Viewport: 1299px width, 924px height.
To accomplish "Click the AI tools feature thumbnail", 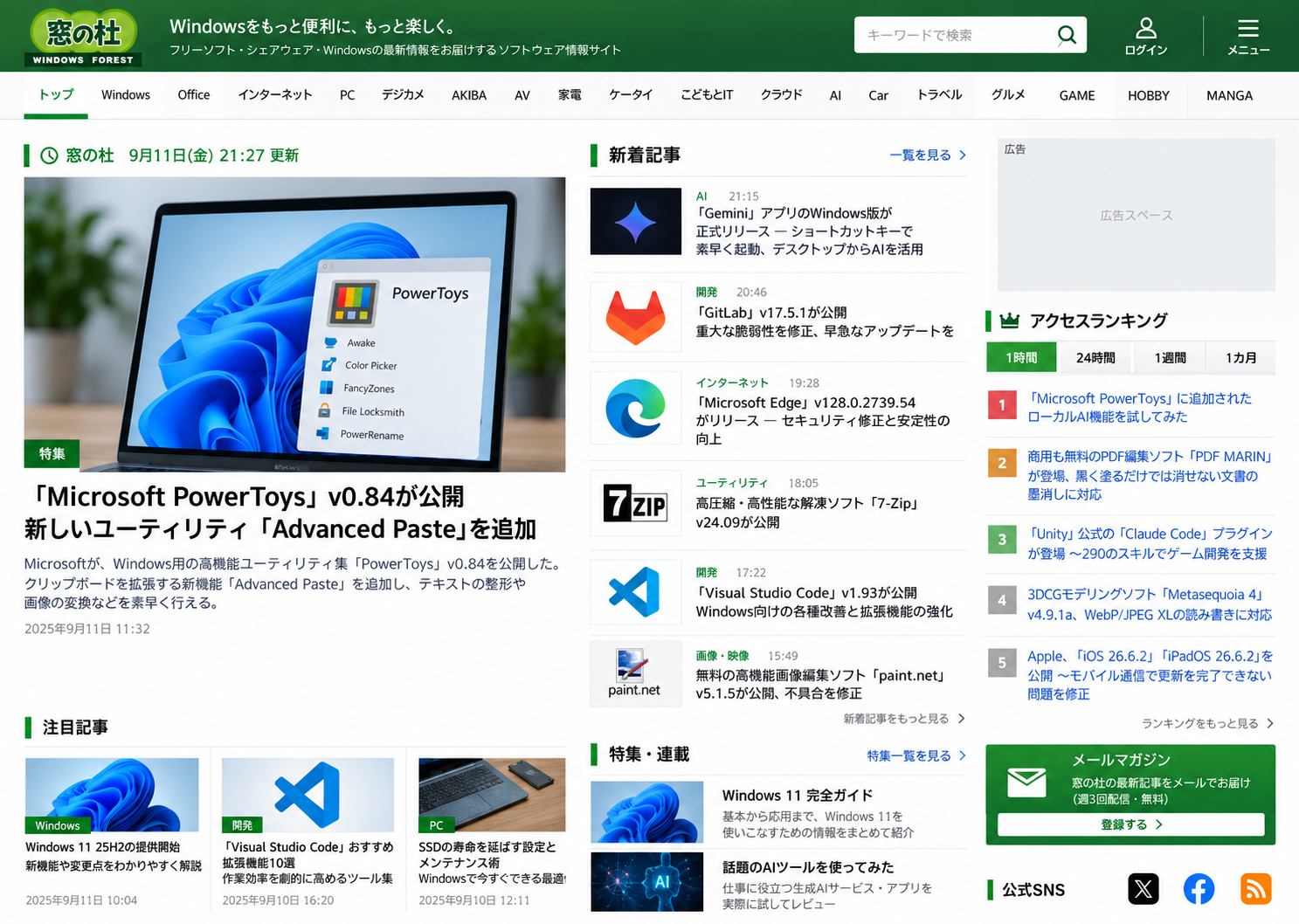I will 646,882.
